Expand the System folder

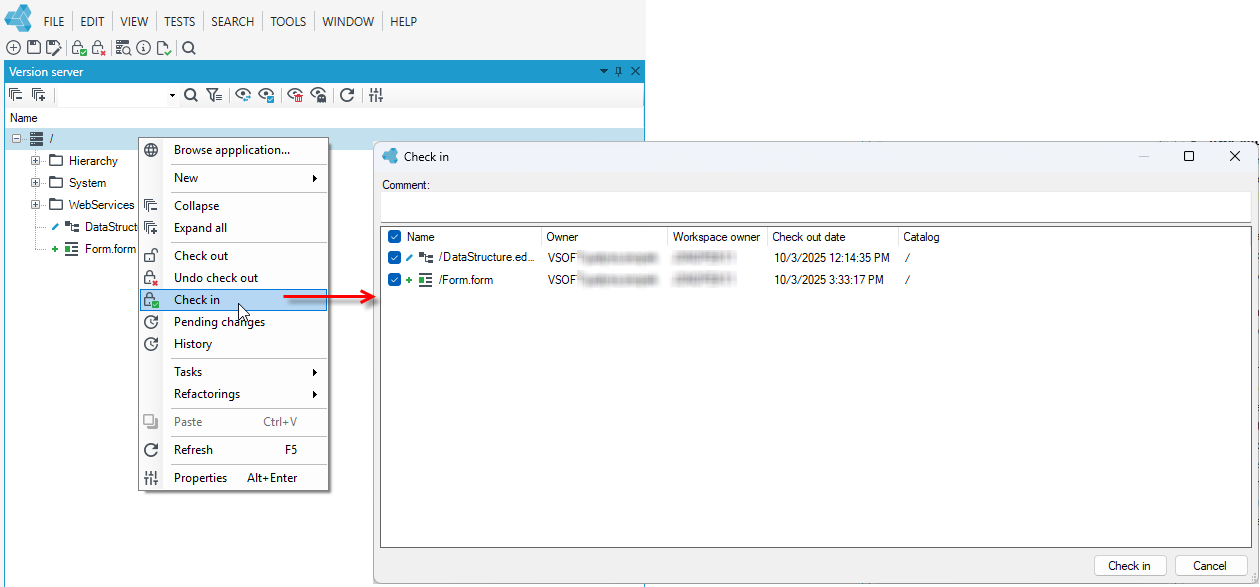[36, 182]
